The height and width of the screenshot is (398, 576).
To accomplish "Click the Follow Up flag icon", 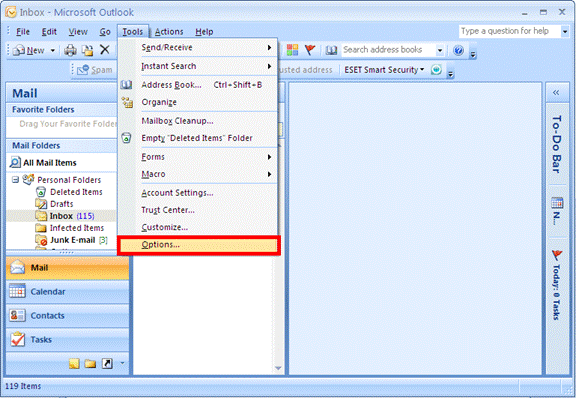I will click(310, 50).
